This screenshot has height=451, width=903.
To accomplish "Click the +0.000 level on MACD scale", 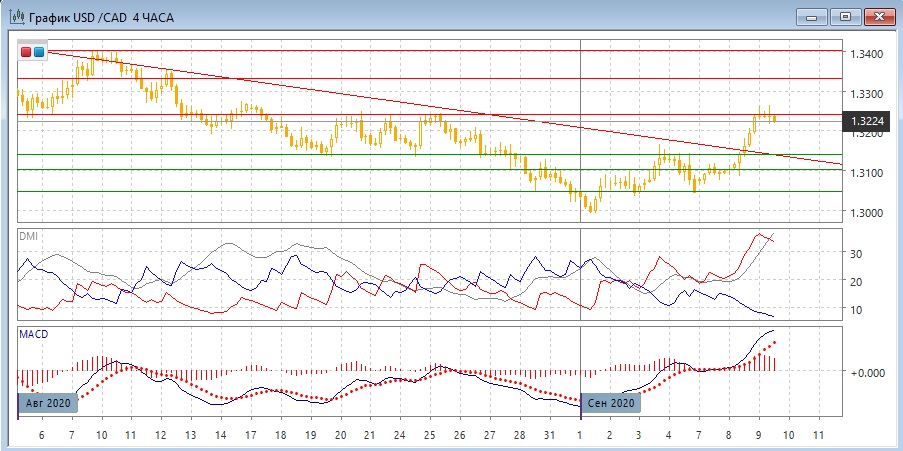I will 865,372.
